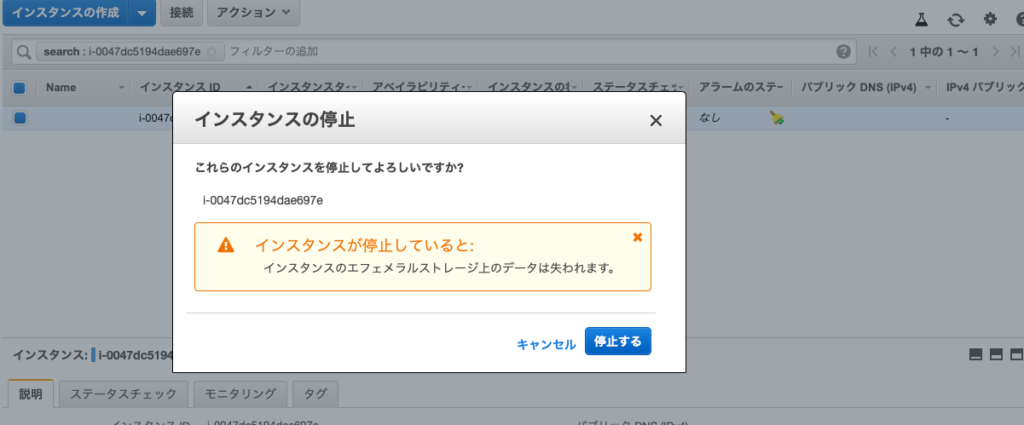Expand the アクション dropdown menu
Image resolution: width=1024 pixels, height=425 pixels.
(253, 13)
